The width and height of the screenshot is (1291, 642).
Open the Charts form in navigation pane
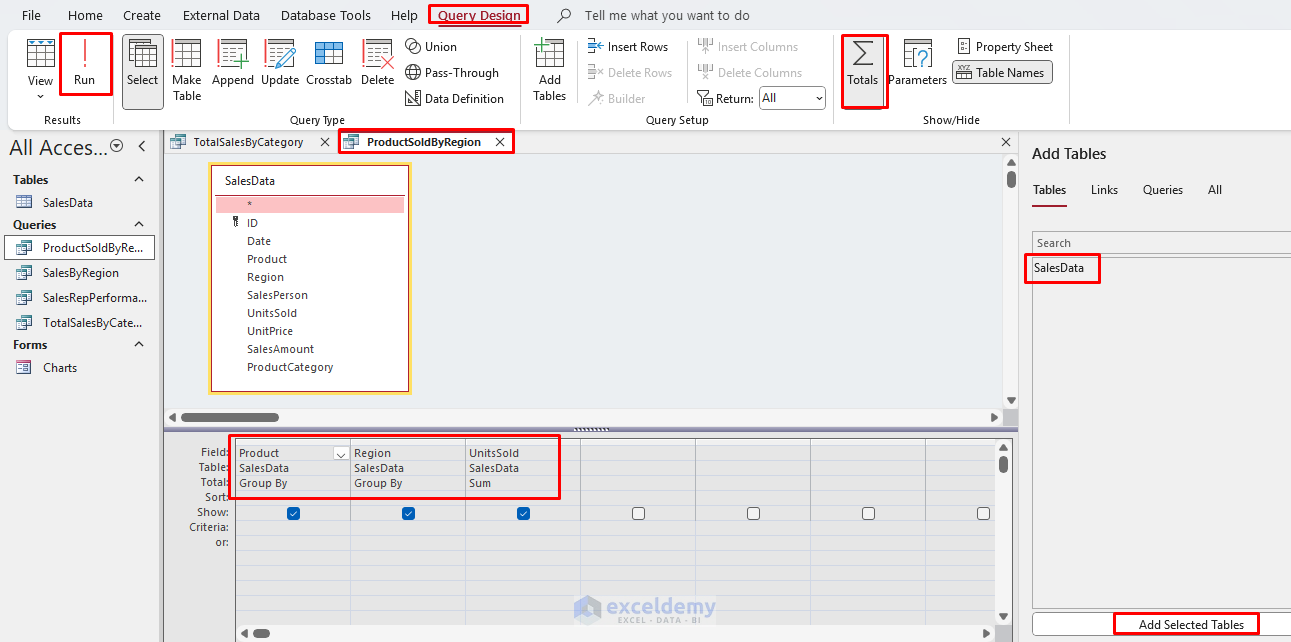pyautogui.click(x=60, y=368)
